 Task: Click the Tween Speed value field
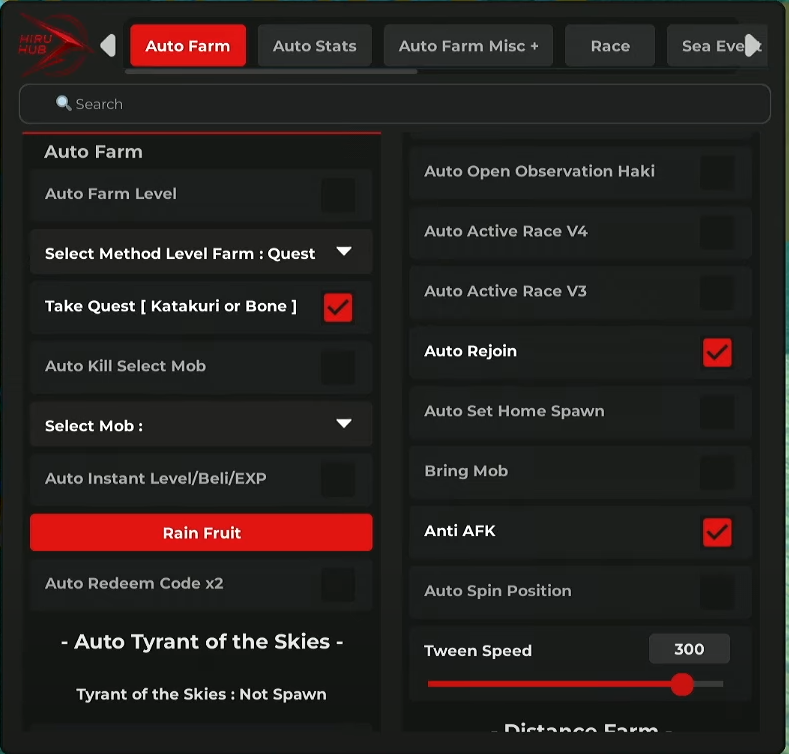click(x=689, y=649)
